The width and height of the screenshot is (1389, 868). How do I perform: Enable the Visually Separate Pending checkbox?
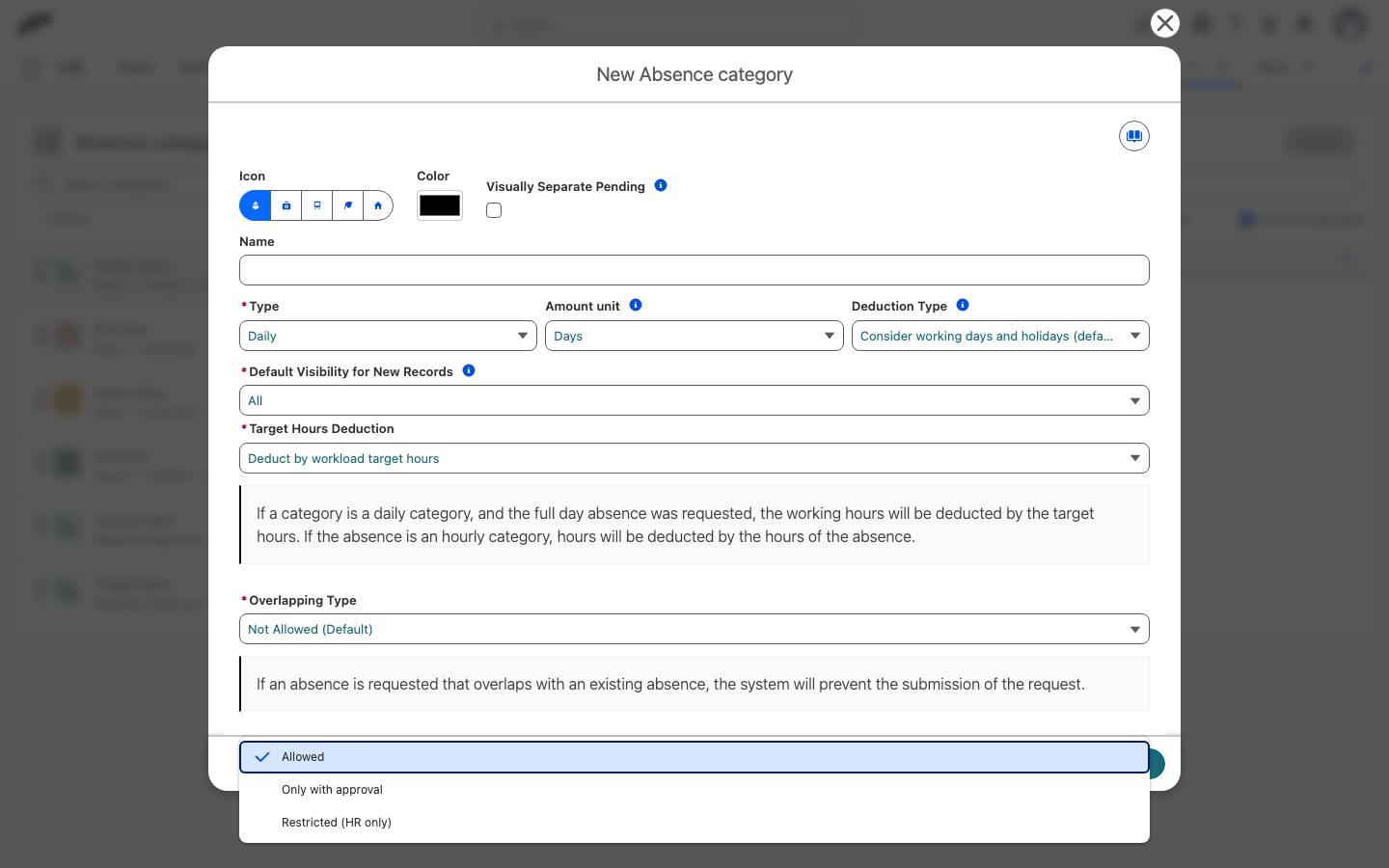point(494,210)
